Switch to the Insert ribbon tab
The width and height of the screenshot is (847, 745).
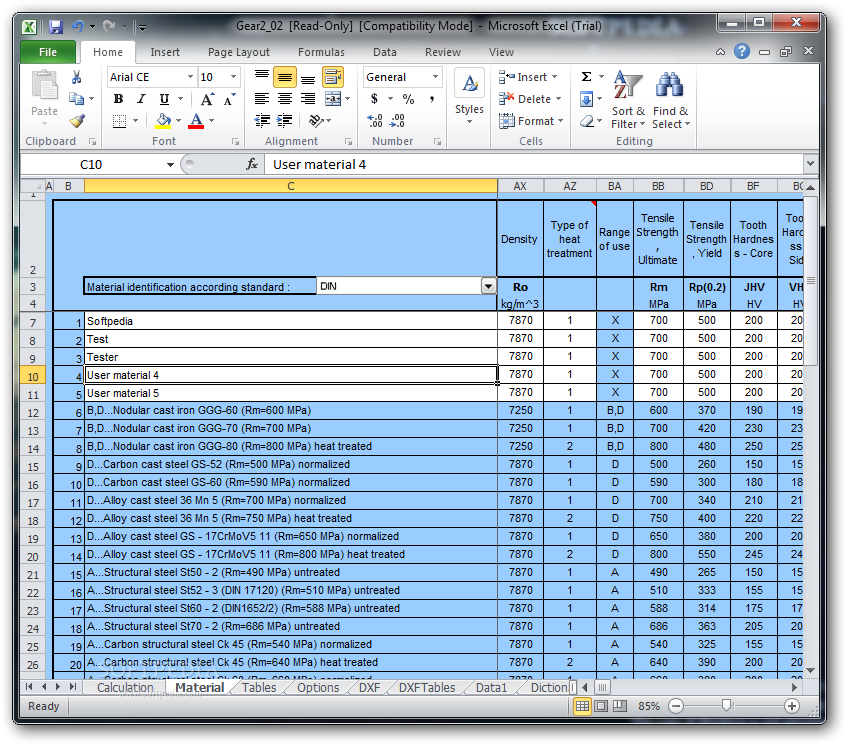[165, 52]
